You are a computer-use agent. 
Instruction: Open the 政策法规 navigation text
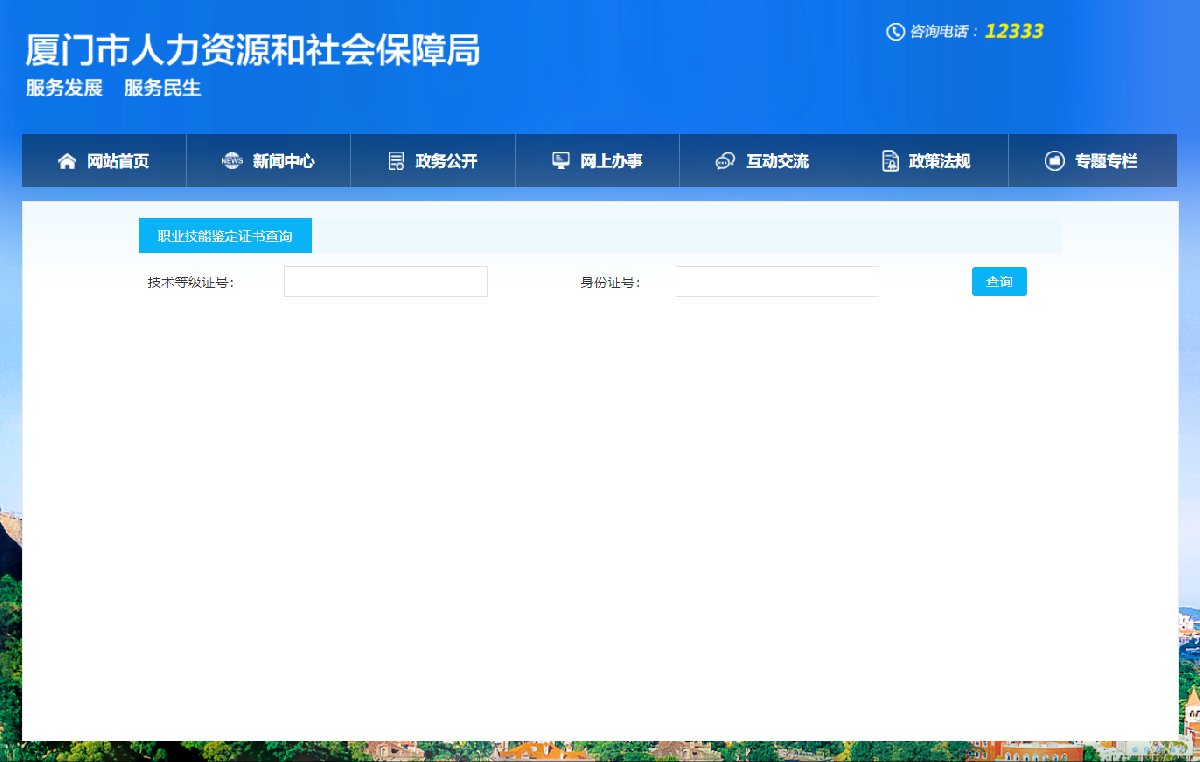(x=939, y=161)
